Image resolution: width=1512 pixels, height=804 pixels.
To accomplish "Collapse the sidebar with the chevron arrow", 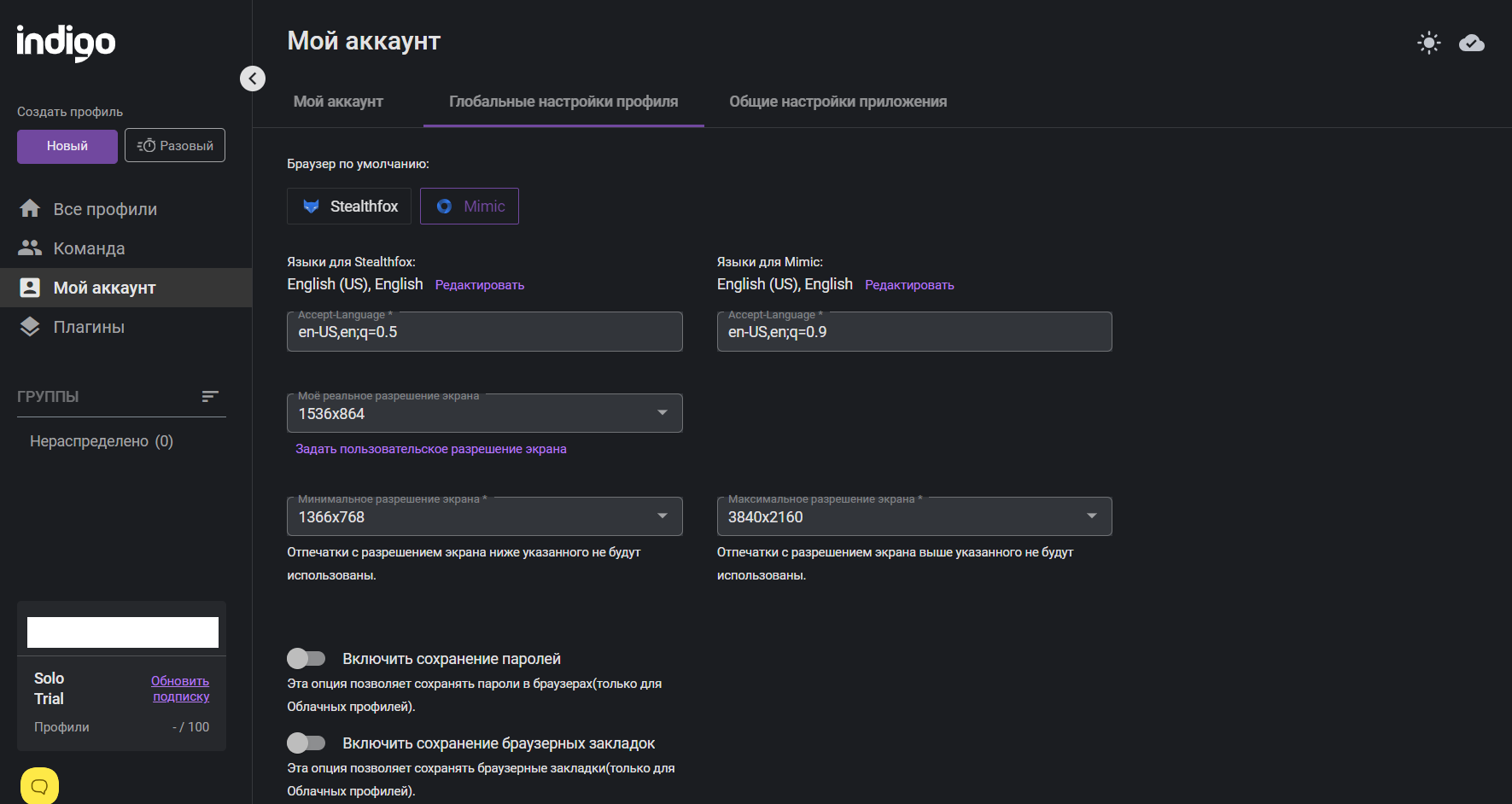I will coord(253,79).
